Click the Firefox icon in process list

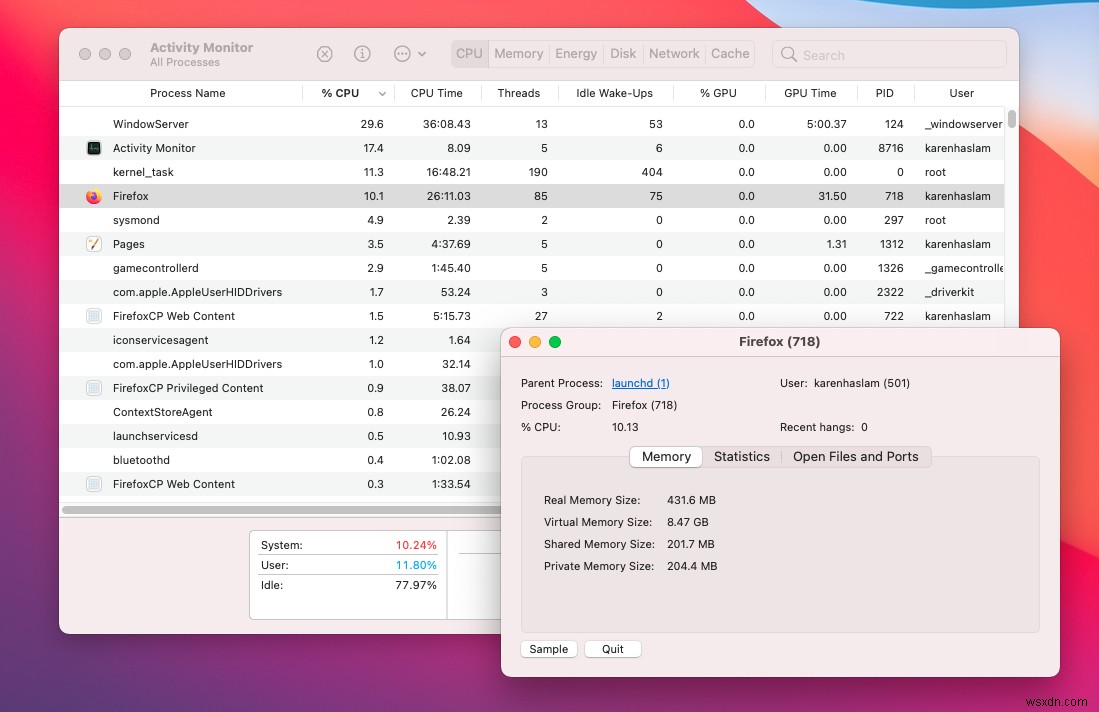pos(94,197)
